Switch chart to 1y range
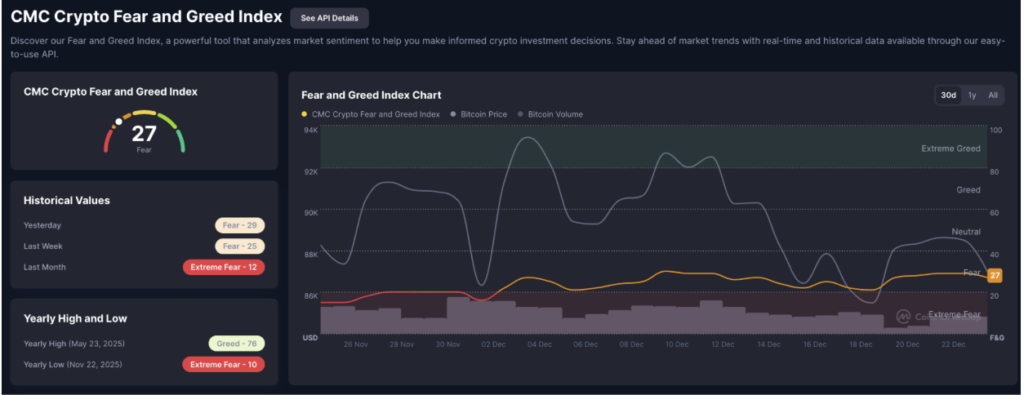 pos(972,95)
